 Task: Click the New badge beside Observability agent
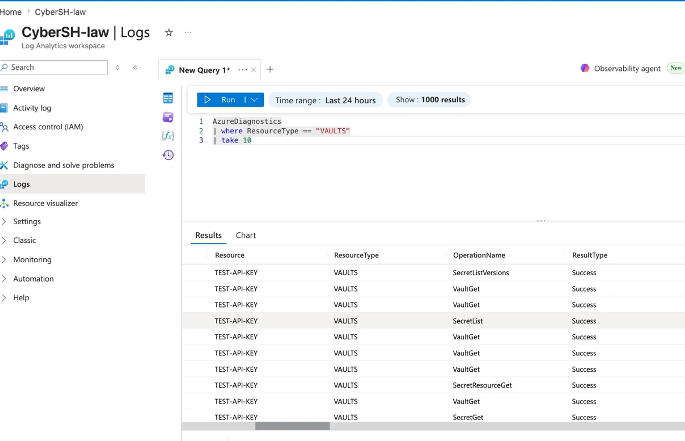676,68
